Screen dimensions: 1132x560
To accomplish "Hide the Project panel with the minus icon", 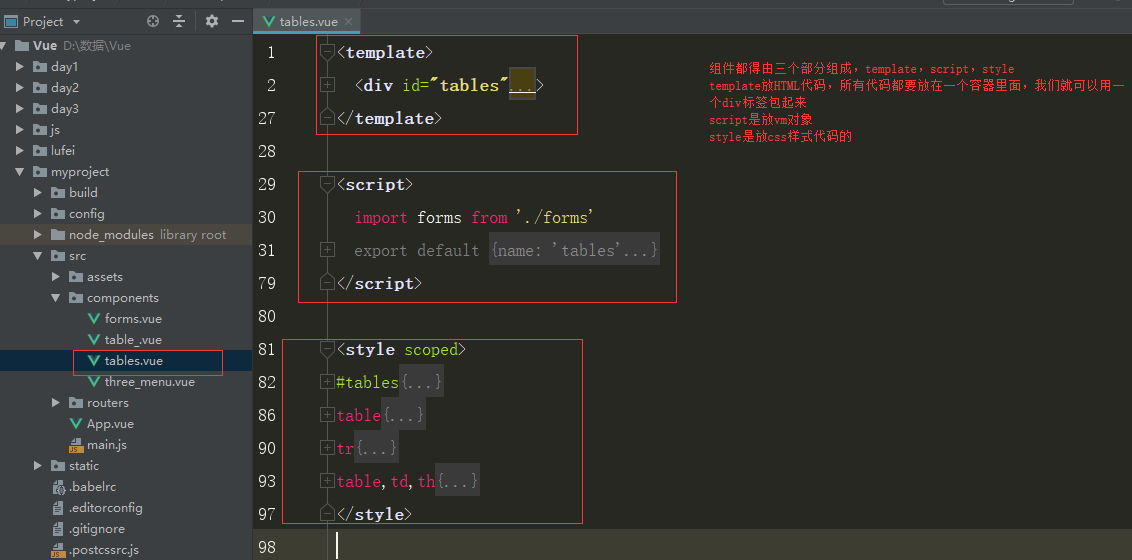I will (238, 22).
